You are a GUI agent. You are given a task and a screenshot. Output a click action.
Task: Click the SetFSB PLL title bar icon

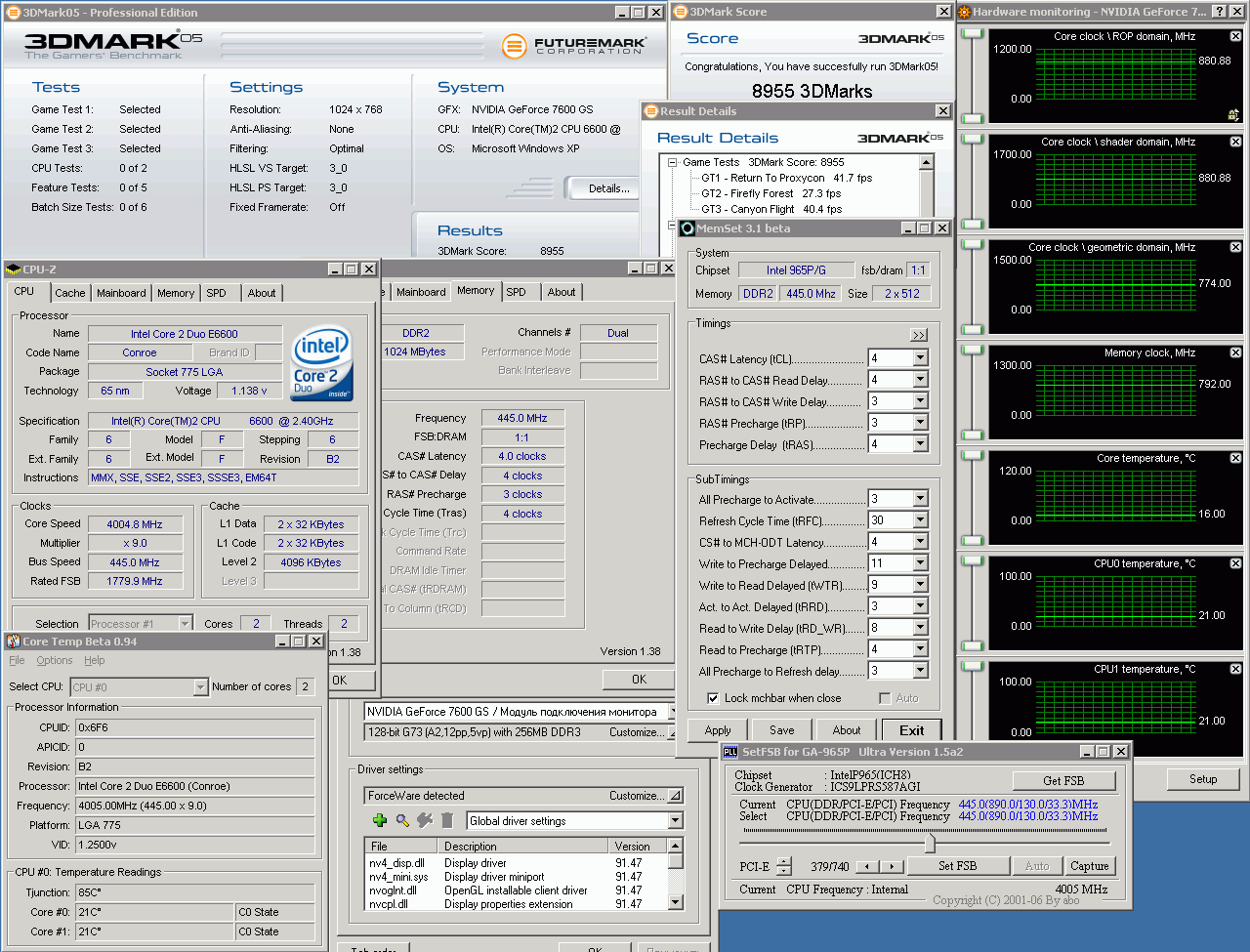pos(730,752)
